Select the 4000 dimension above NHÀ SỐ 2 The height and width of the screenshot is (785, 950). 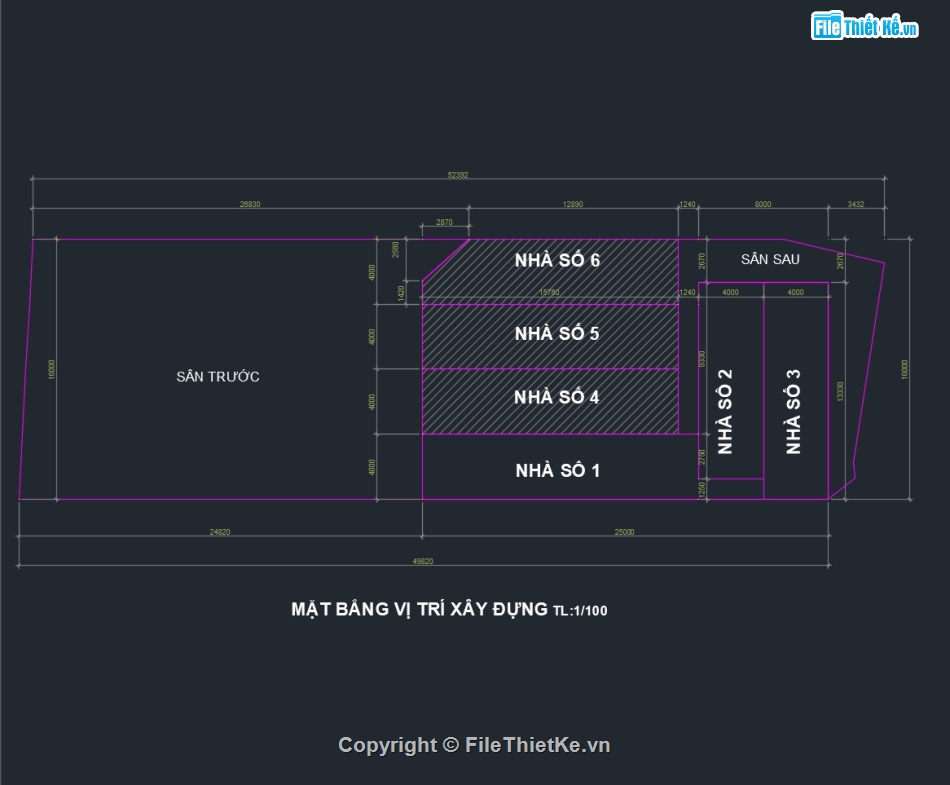[730, 292]
